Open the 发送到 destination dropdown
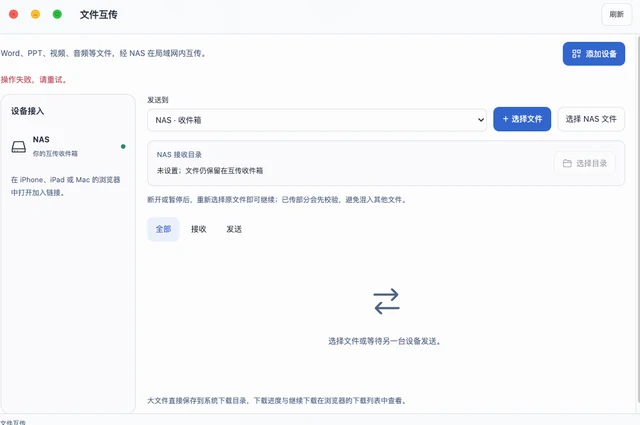This screenshot has height=425, width=640. [x=317, y=120]
